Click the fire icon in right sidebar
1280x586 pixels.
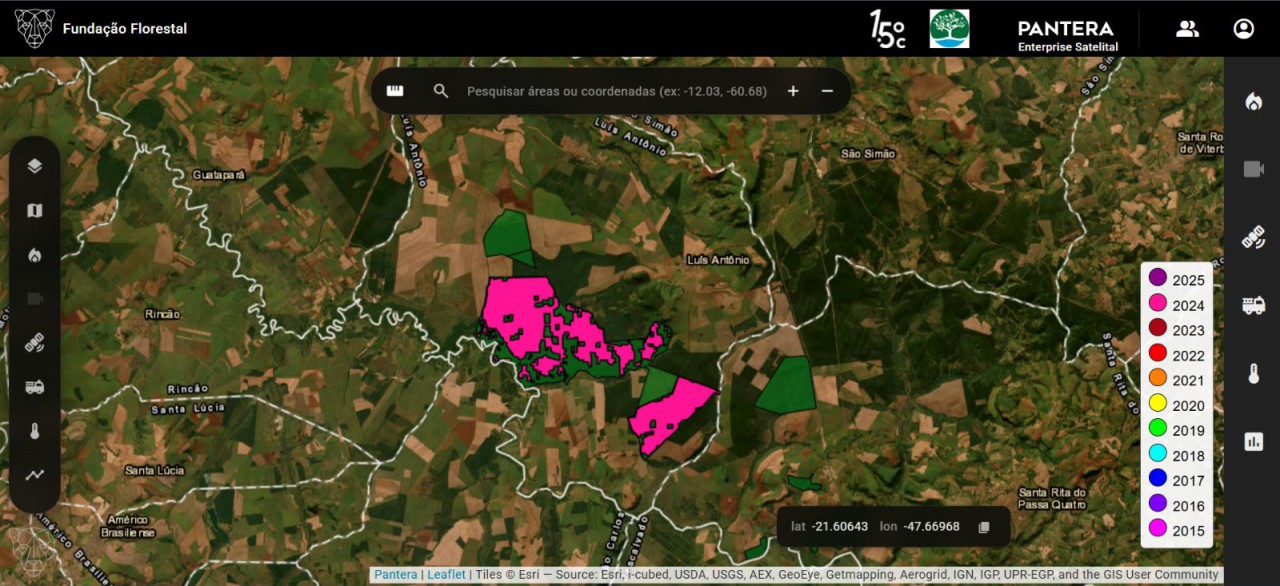click(x=1253, y=101)
